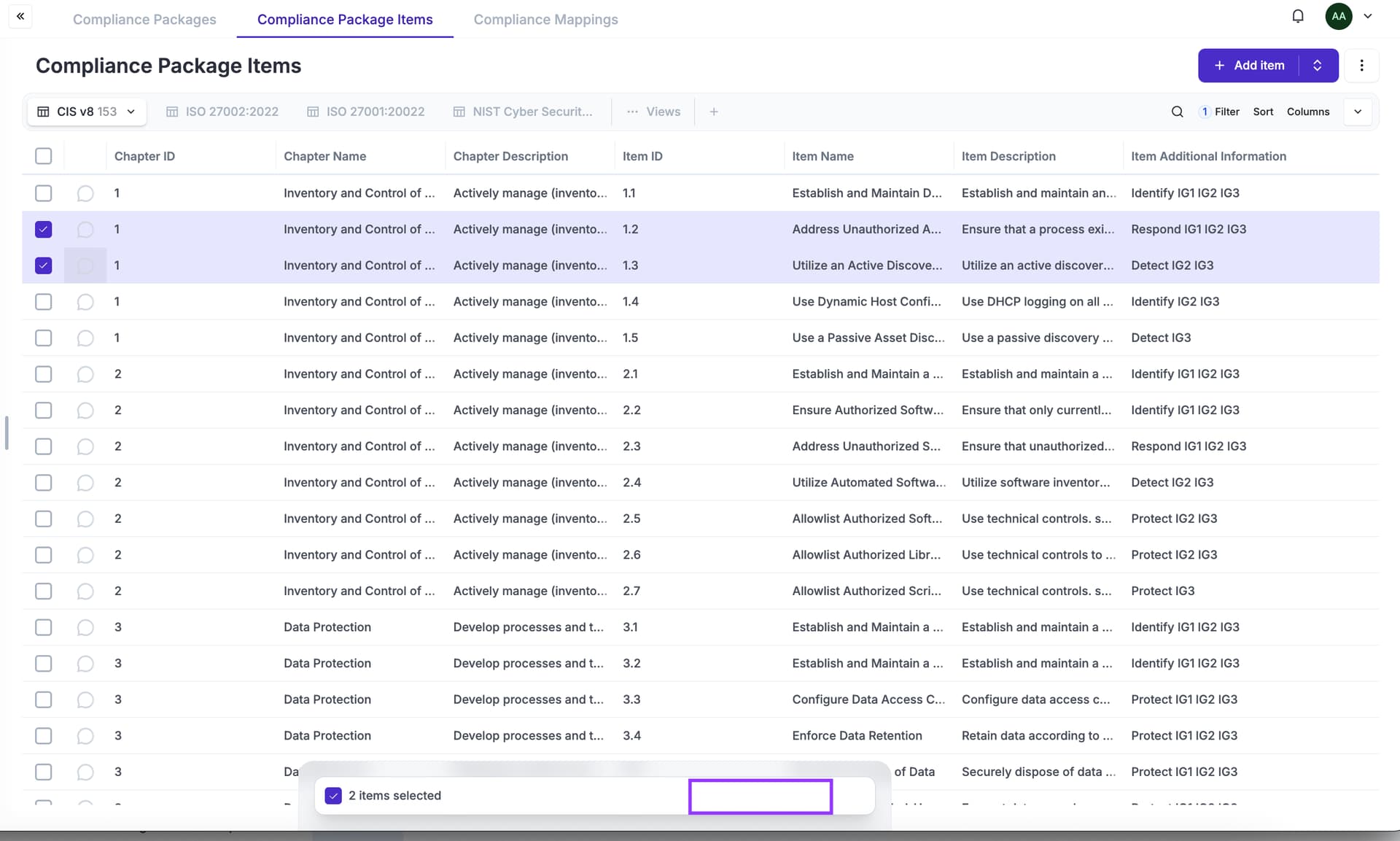Image resolution: width=1400 pixels, height=841 pixels.
Task: Expand the CIS v8 view dropdown
Action: click(x=131, y=112)
